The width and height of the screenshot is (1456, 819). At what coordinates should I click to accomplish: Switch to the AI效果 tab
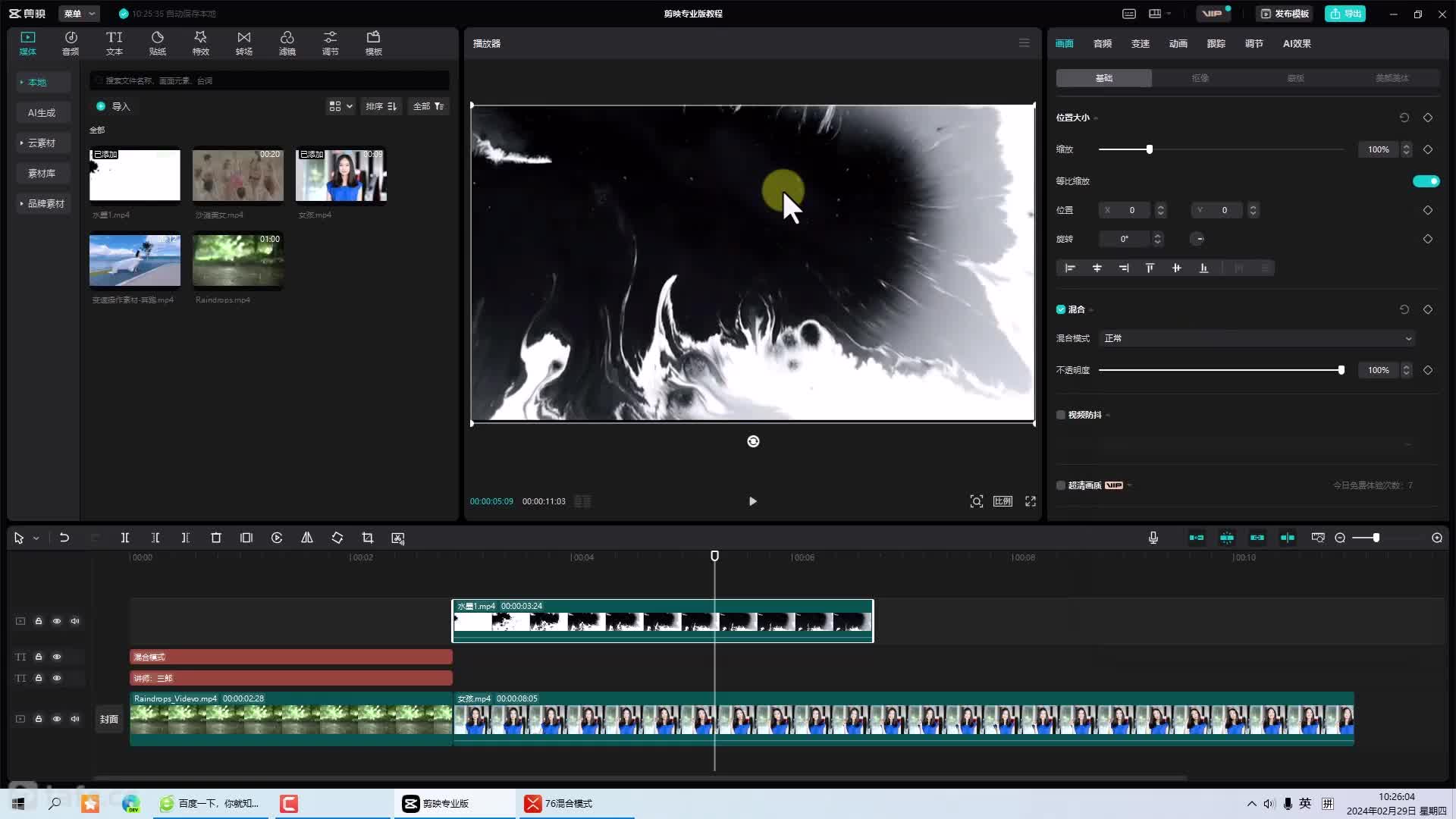[1297, 43]
